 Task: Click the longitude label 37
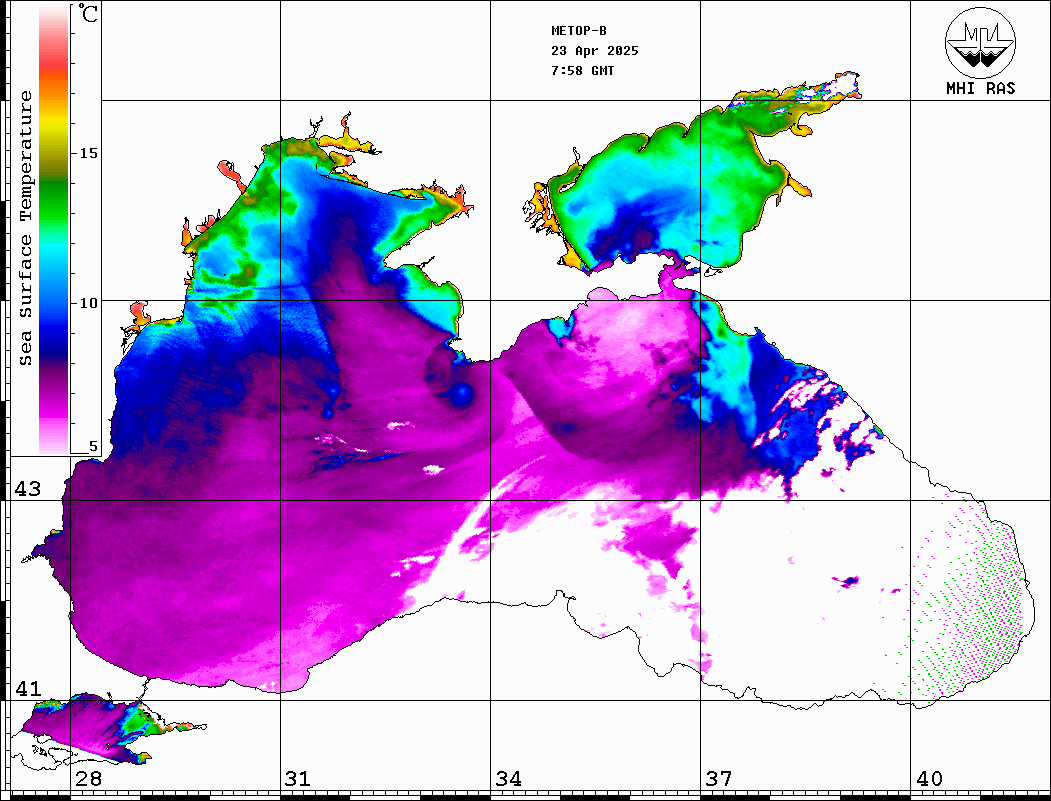tap(719, 778)
